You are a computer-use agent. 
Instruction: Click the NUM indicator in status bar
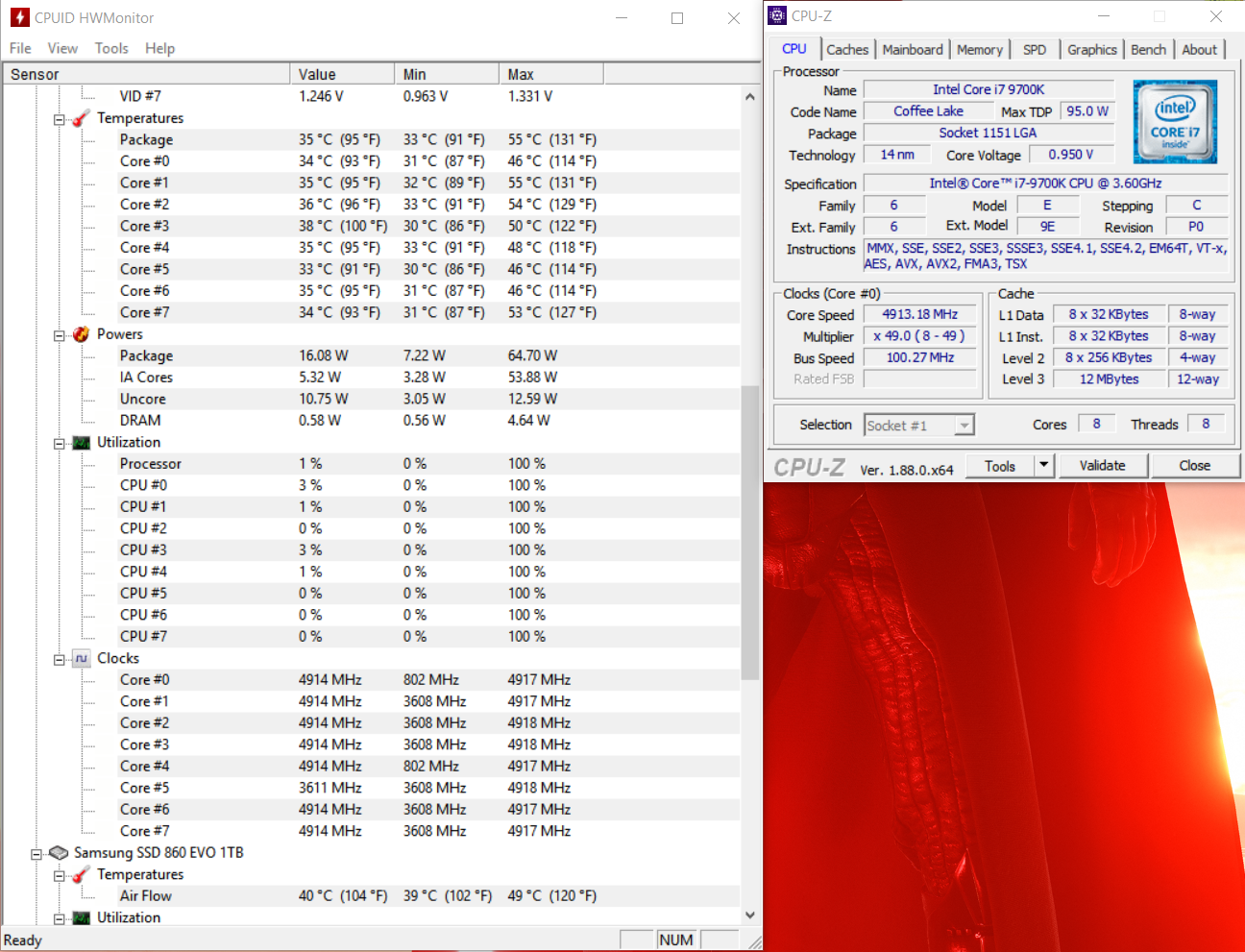click(x=676, y=940)
